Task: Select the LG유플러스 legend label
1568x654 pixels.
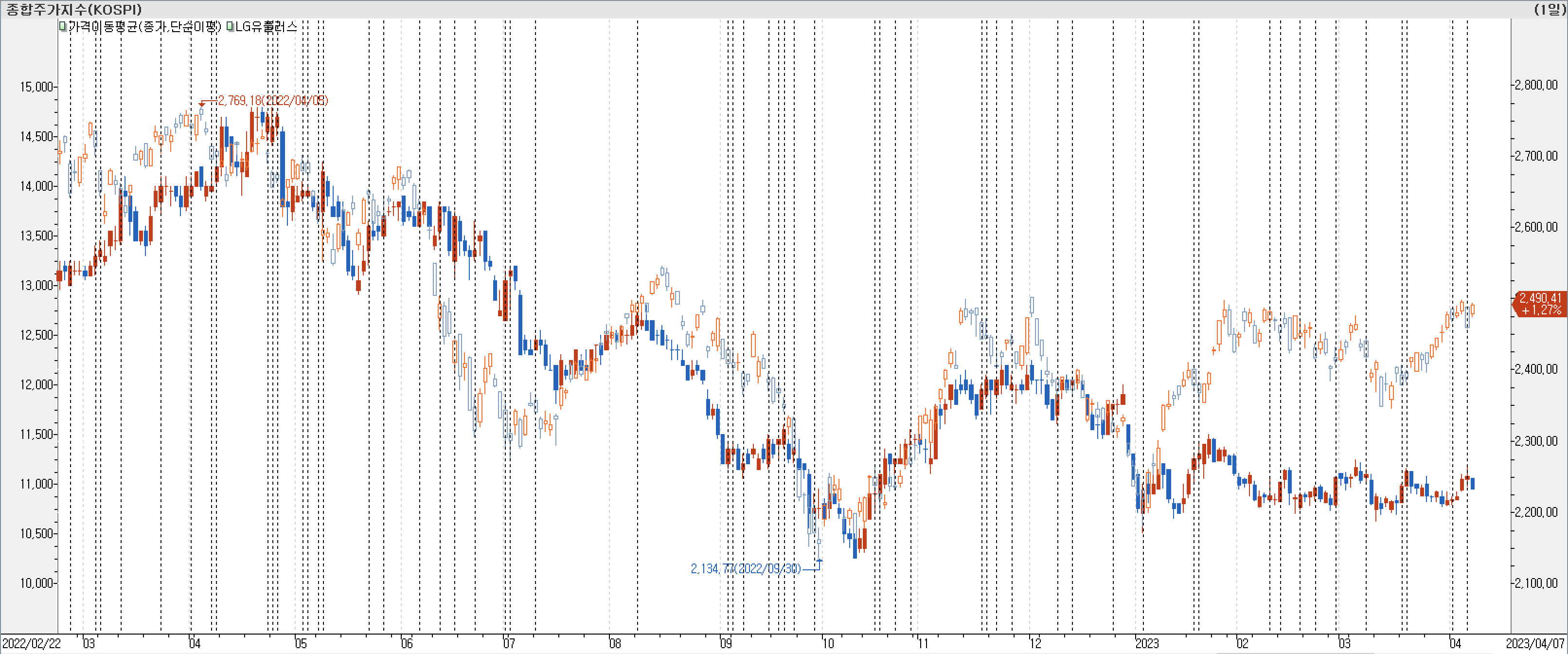Action: tap(266, 27)
